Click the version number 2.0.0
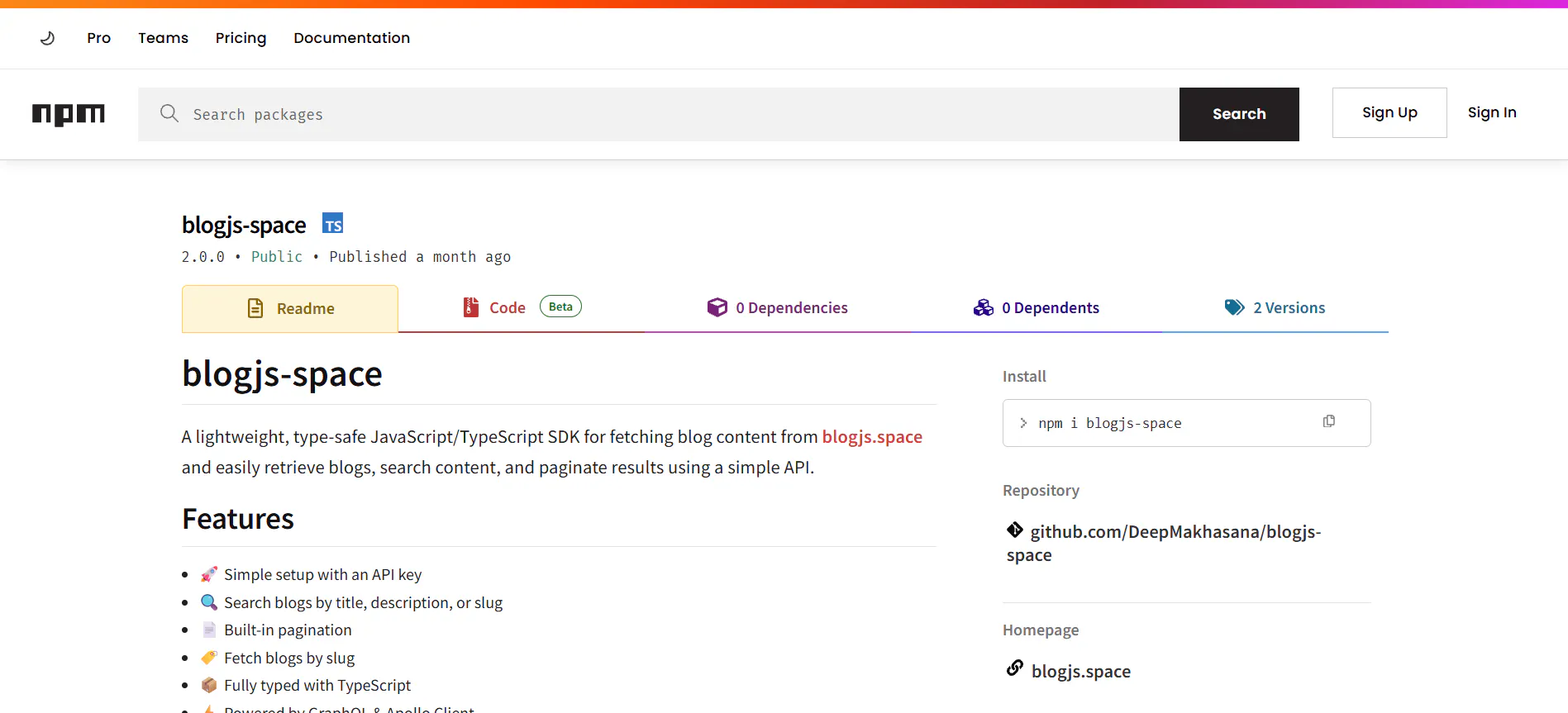Image resolution: width=1568 pixels, height=713 pixels. (203, 257)
